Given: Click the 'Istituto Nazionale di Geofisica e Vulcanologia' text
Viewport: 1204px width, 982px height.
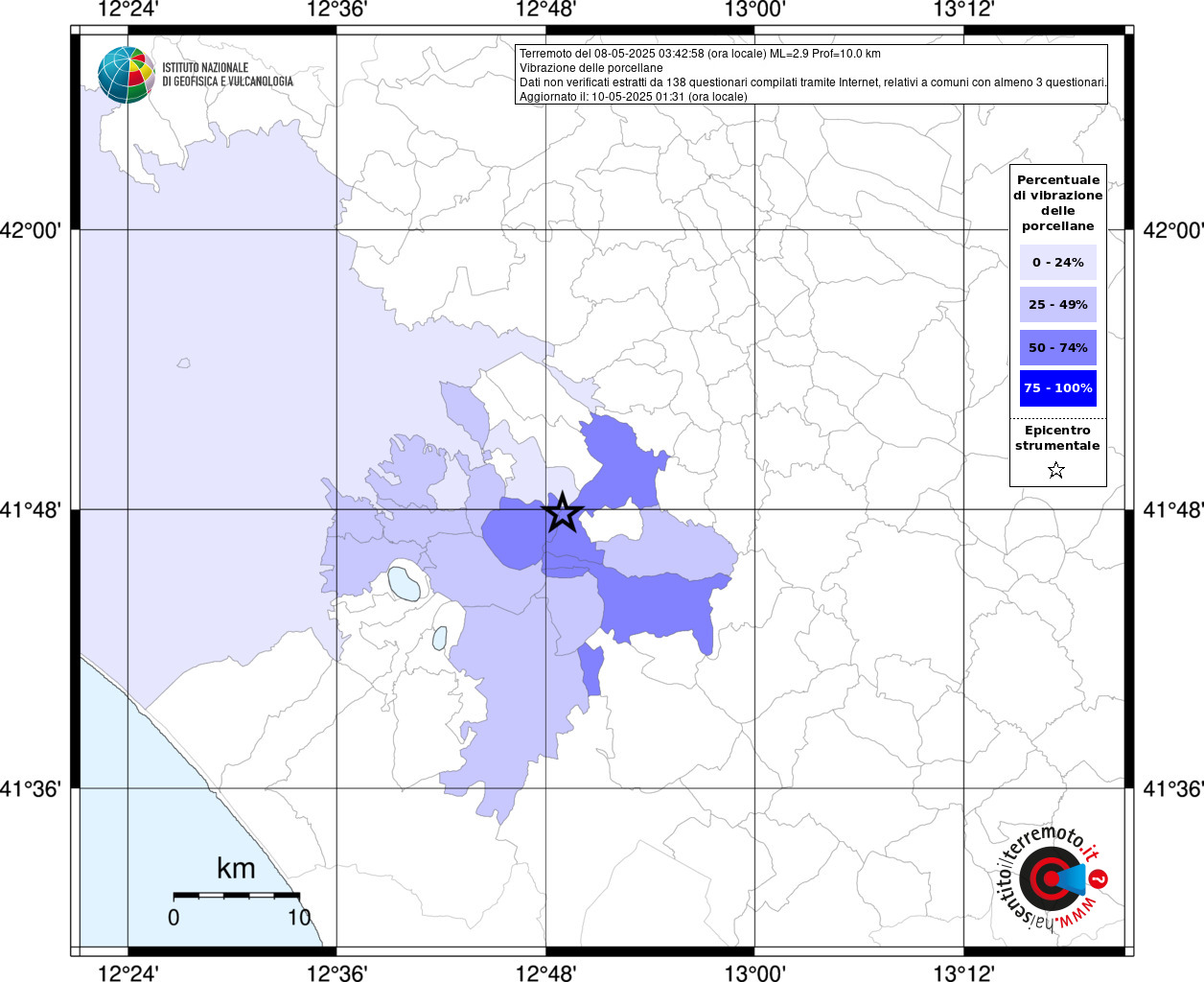Looking at the screenshot, I should click(227, 75).
